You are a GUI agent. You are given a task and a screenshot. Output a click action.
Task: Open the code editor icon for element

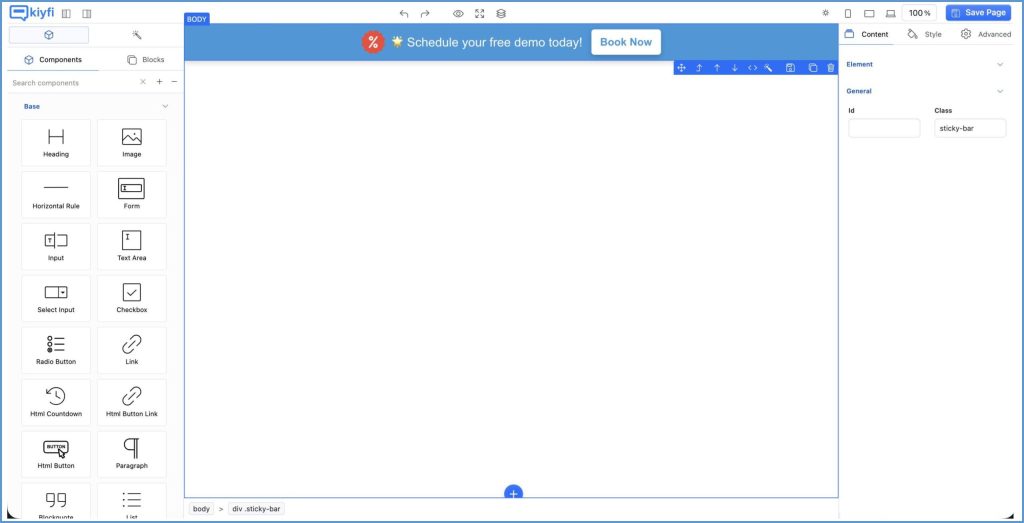coord(752,68)
